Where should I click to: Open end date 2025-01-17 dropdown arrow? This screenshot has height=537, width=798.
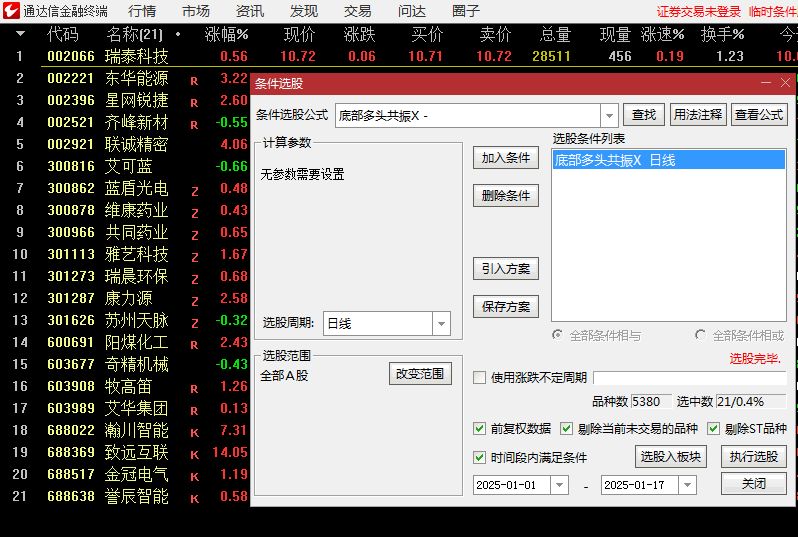[687, 485]
